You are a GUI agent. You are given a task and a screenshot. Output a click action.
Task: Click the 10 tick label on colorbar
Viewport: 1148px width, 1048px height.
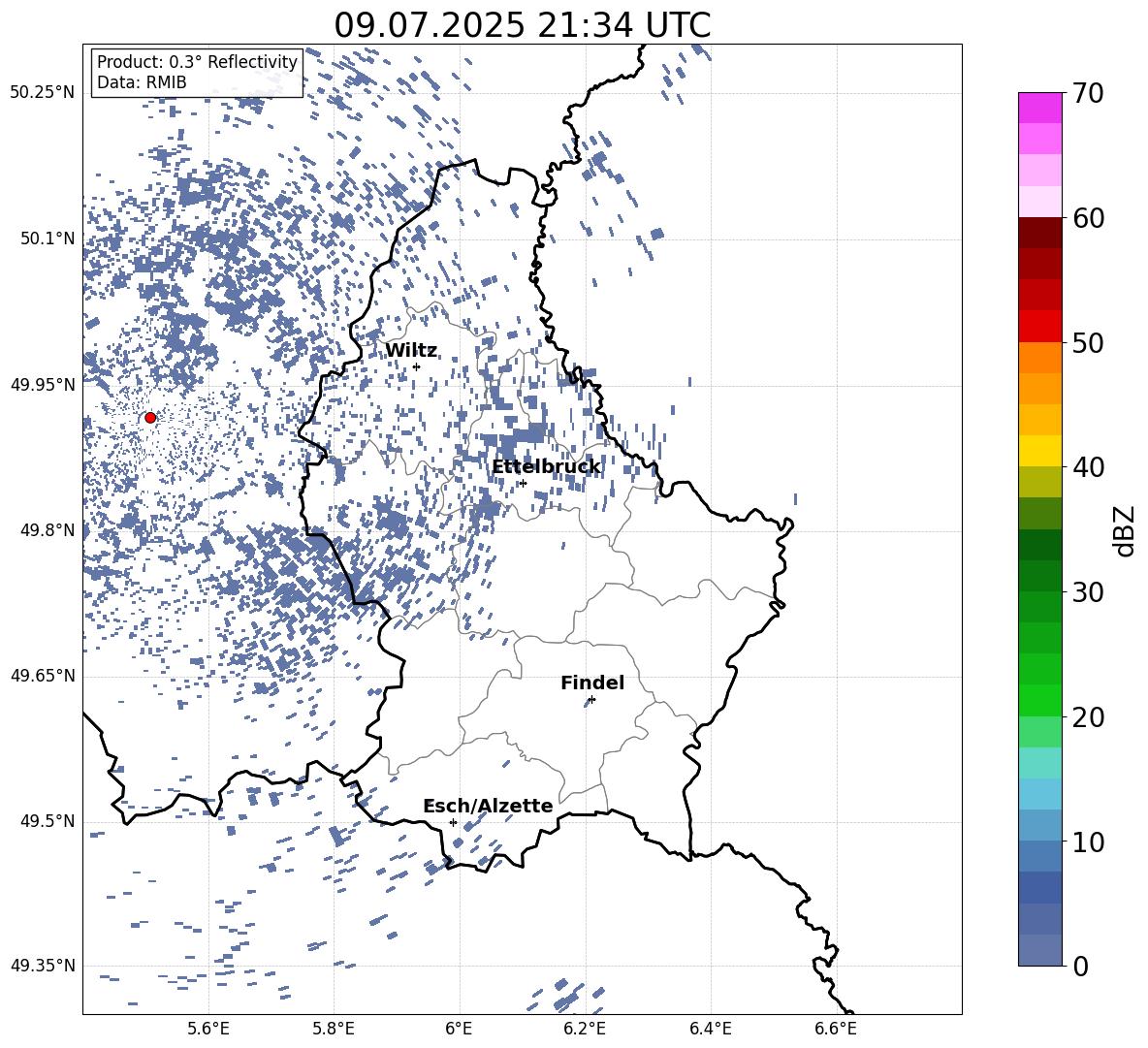tap(1088, 842)
